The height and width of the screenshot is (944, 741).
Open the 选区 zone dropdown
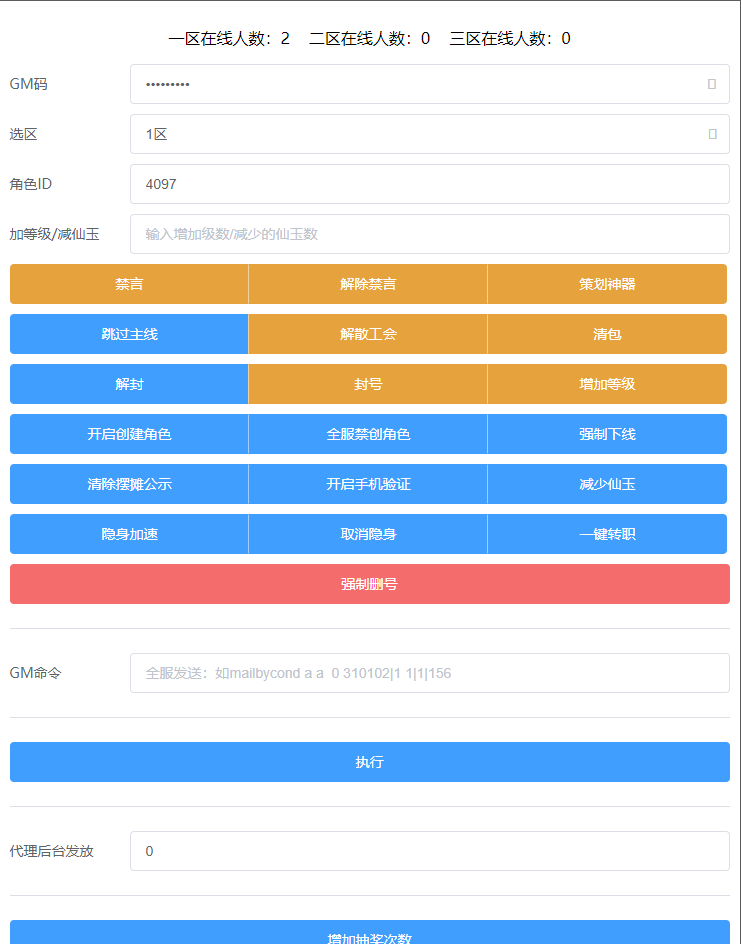[429, 134]
